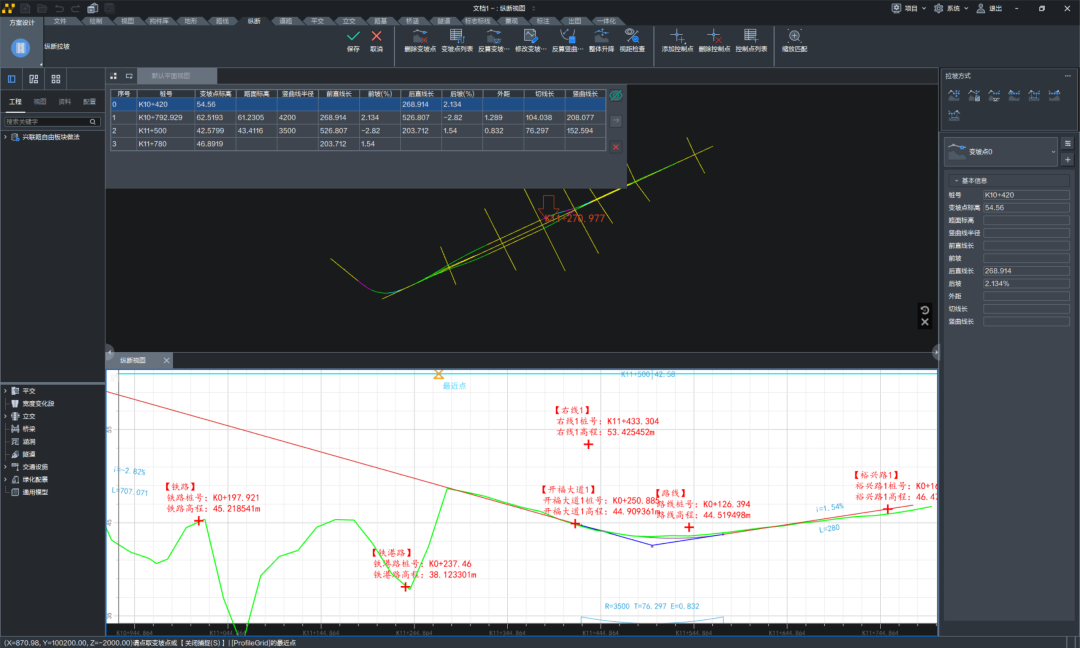Image resolution: width=1080 pixels, height=648 pixels.
Task: Select fifth slope method icon in 拉坡方式 panel
Action: [1034, 96]
